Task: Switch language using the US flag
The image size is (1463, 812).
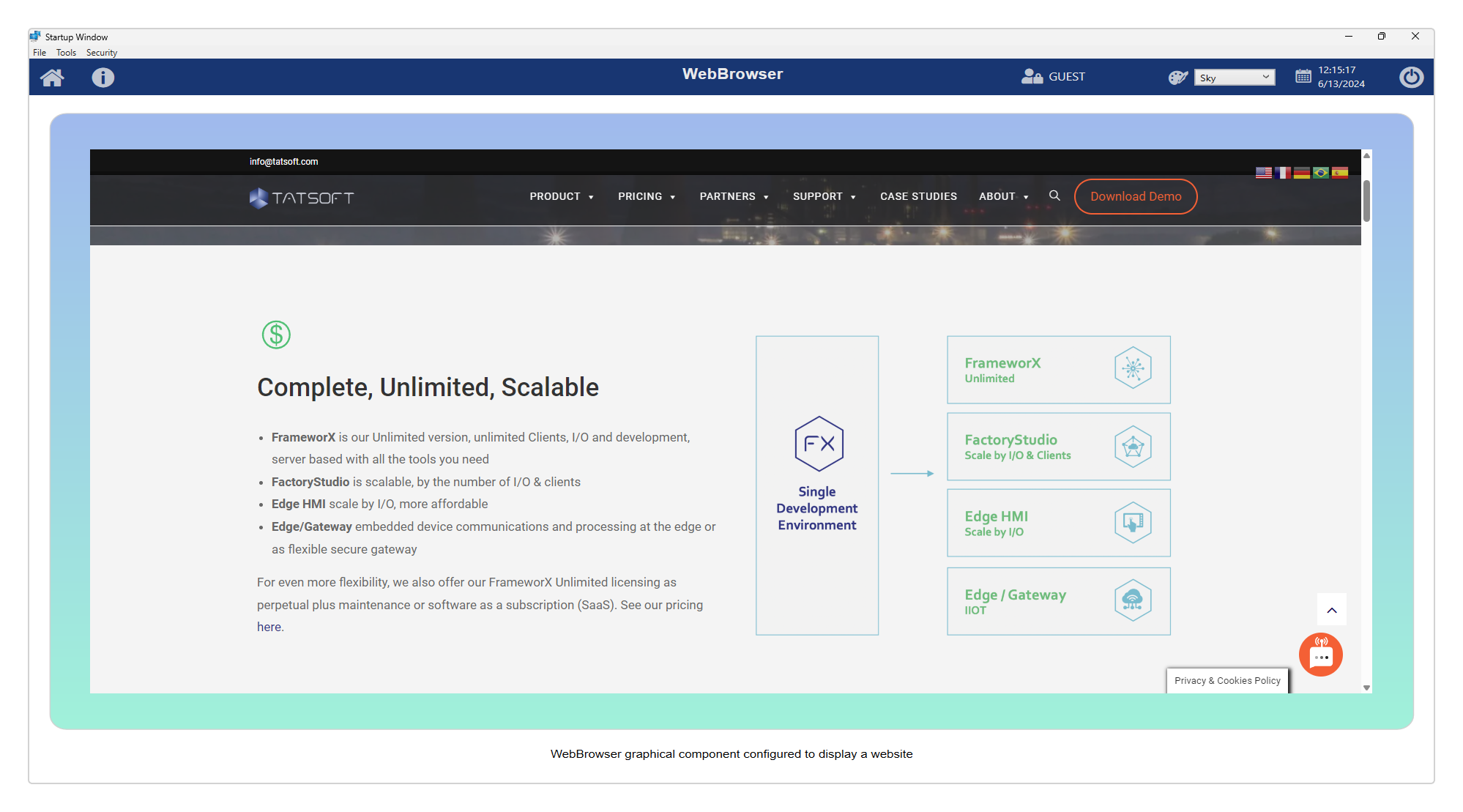Action: click(1264, 173)
